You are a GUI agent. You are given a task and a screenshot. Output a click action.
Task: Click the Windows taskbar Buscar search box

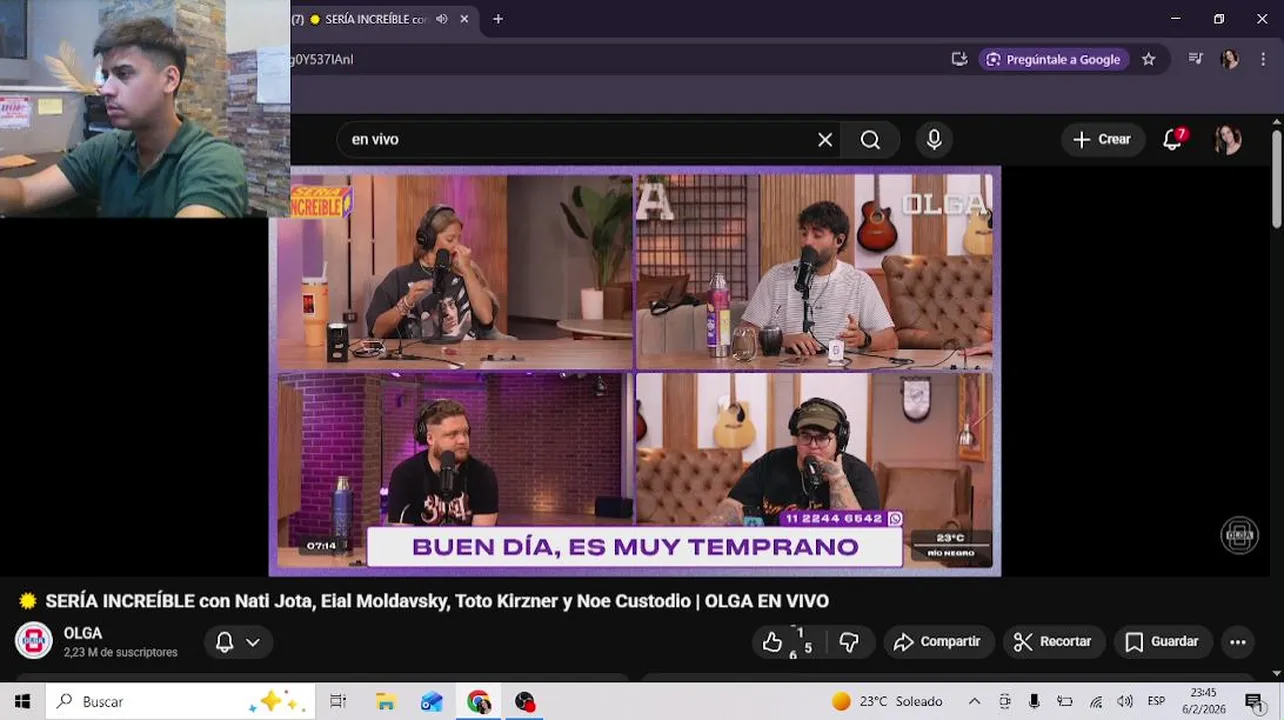pos(180,701)
